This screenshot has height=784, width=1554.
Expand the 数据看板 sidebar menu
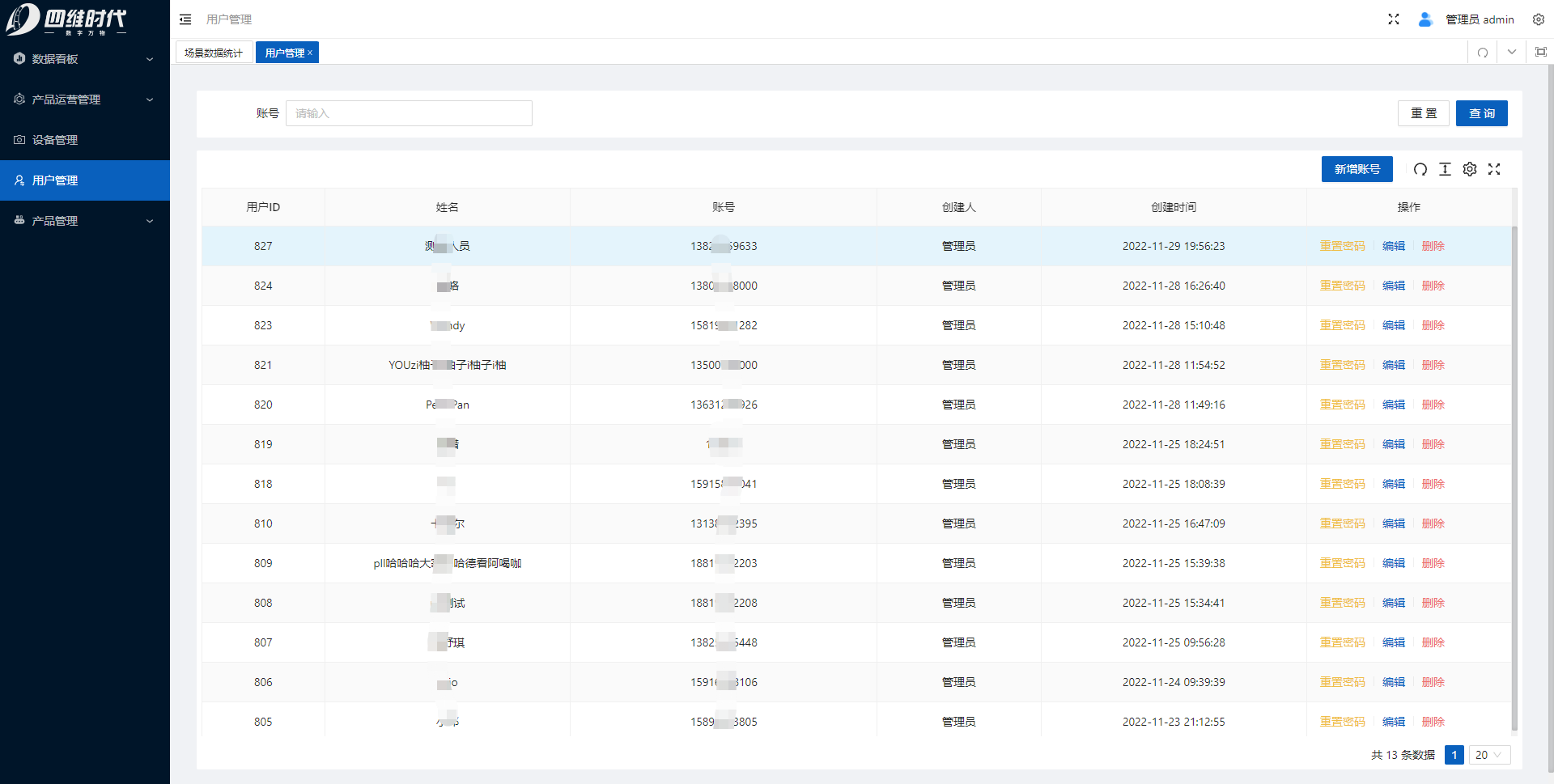(x=85, y=59)
